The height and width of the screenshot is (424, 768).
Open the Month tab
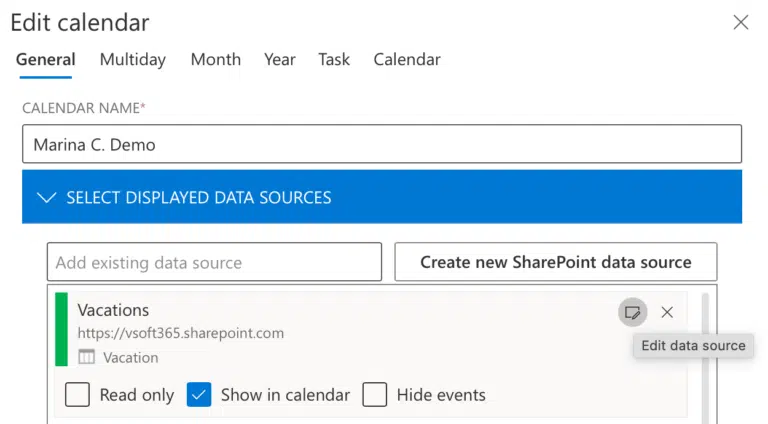click(x=216, y=59)
